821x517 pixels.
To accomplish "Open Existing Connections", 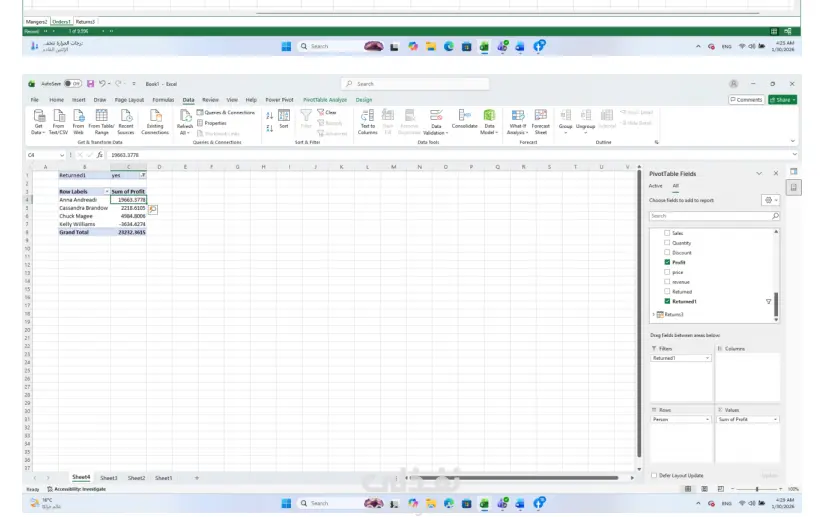I will (x=155, y=122).
